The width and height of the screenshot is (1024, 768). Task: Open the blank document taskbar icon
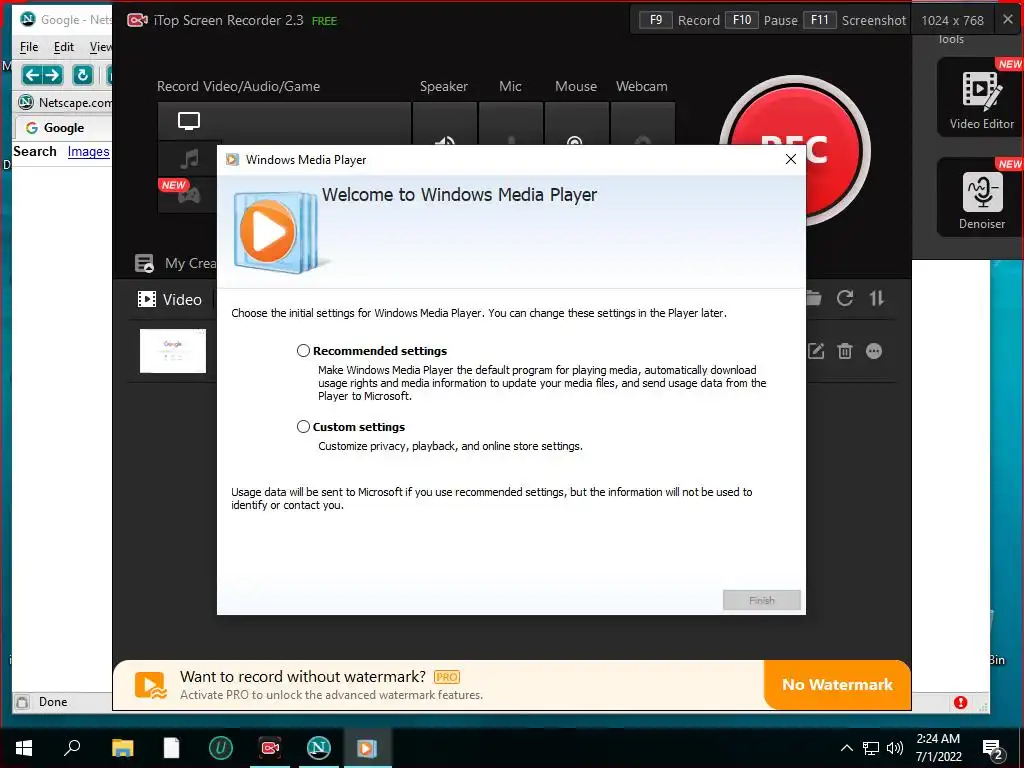[171, 748]
